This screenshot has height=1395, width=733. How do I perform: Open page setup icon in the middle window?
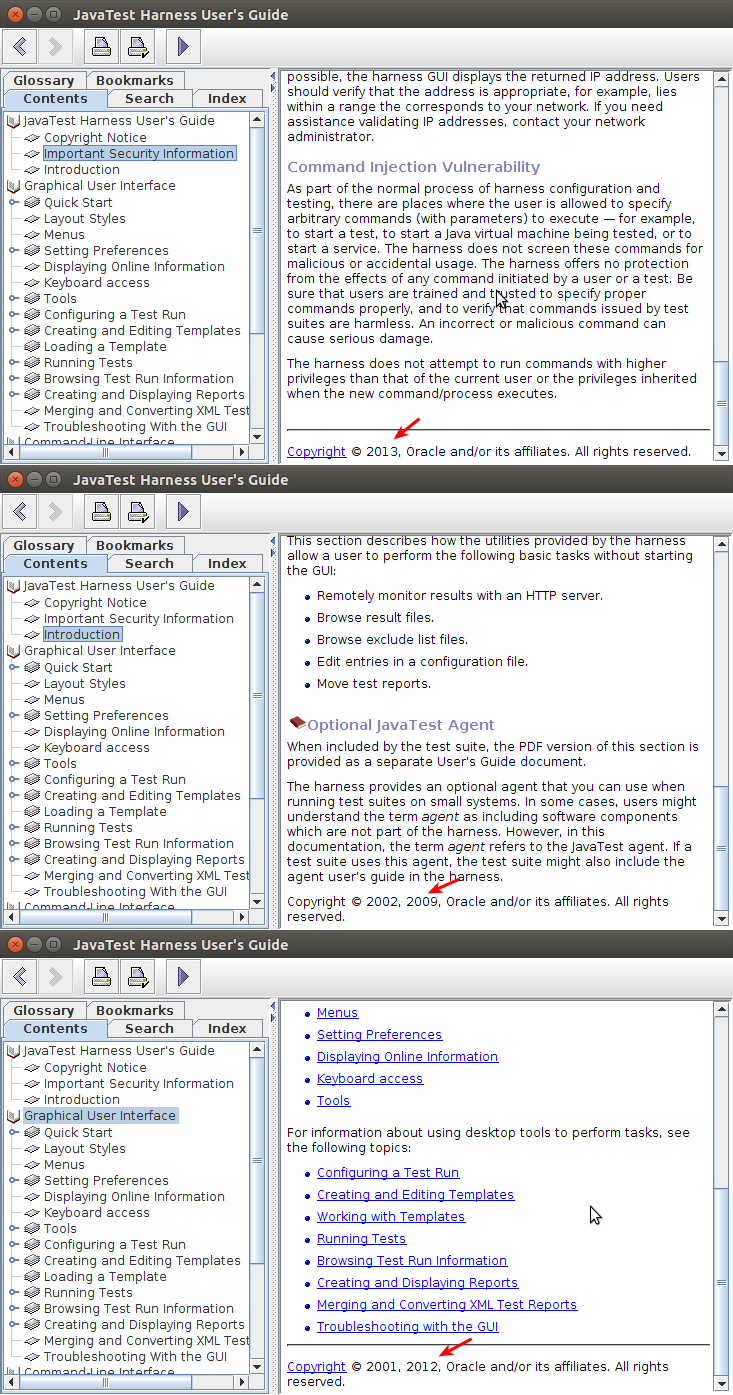click(x=137, y=511)
